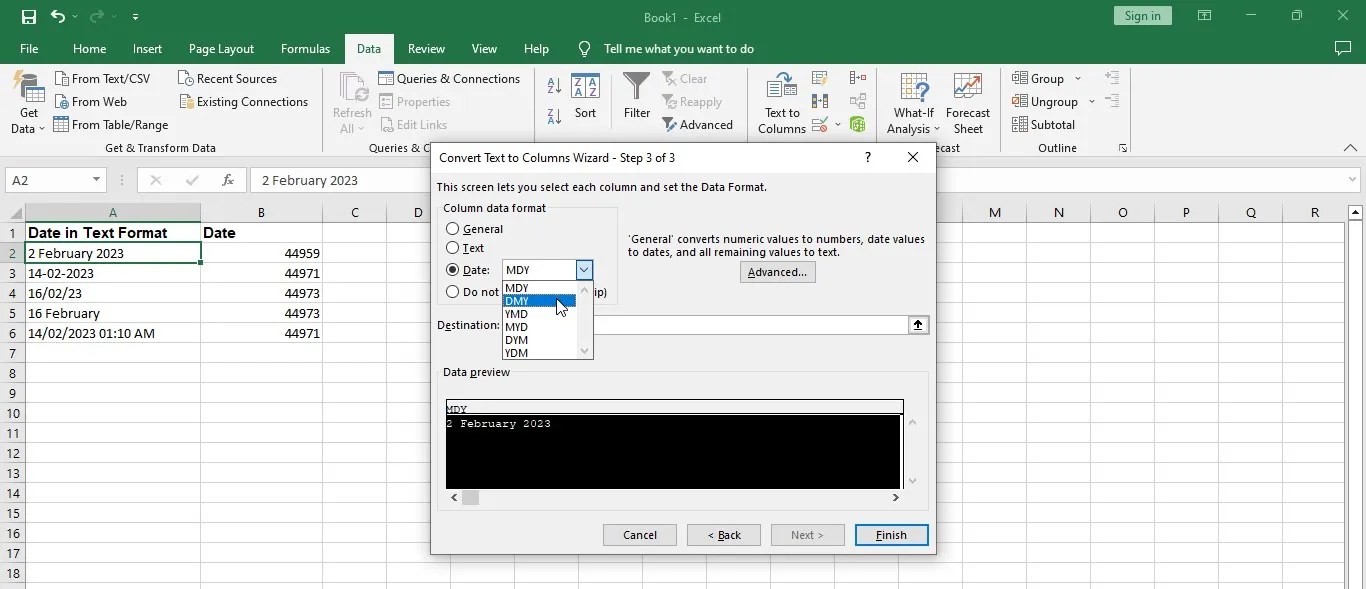Apply the Filter icon
Screen dimensions: 1366x589
(x=636, y=97)
